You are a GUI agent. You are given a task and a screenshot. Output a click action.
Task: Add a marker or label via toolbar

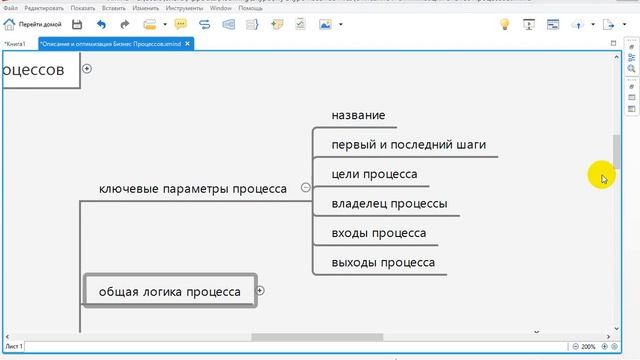click(x=277, y=24)
